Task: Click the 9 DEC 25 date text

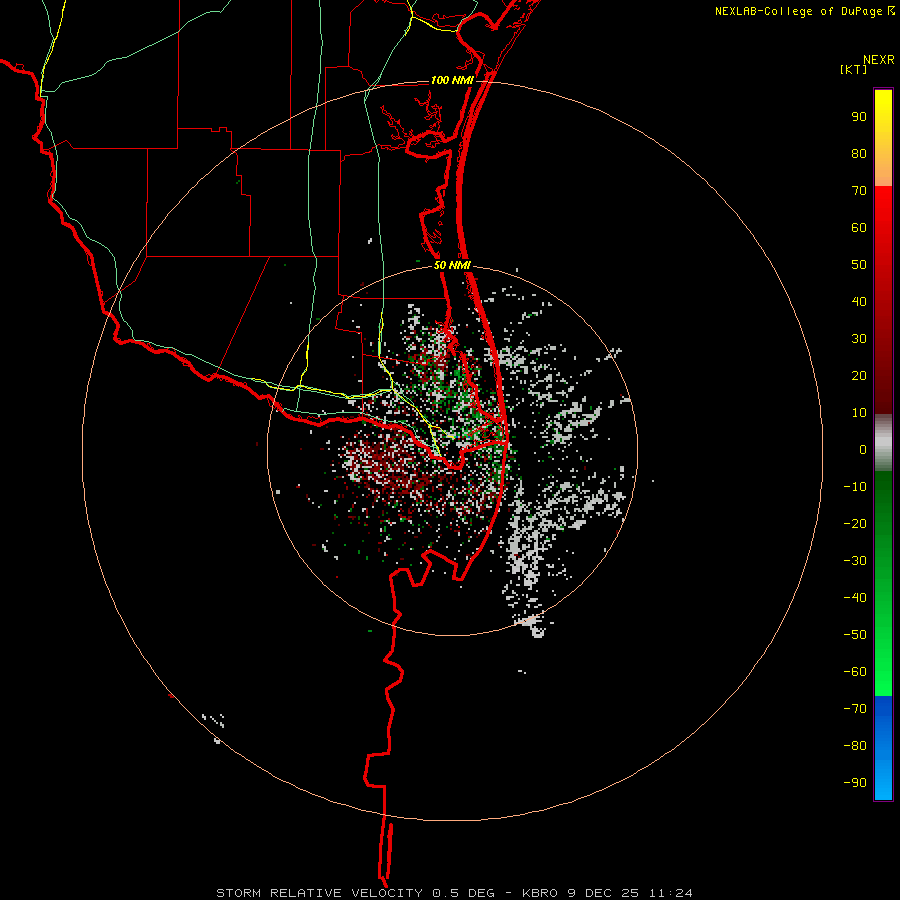Action: click(x=602, y=893)
